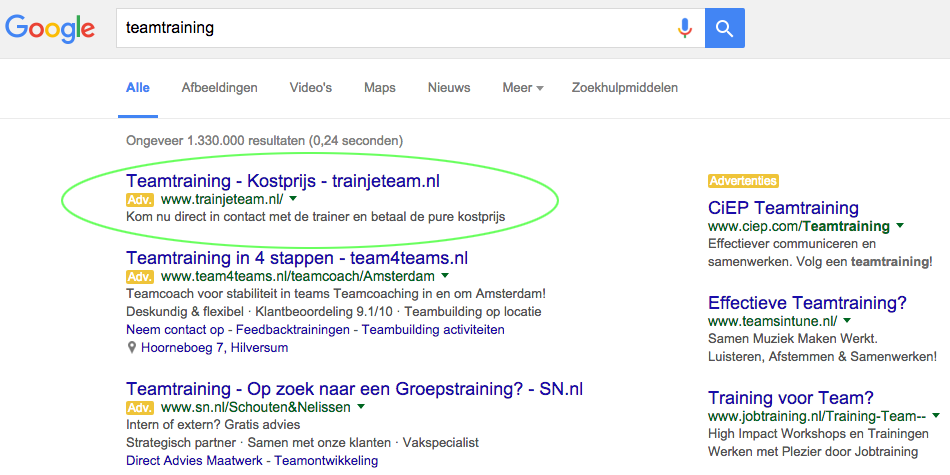The height and width of the screenshot is (475, 950).
Task: Switch to the Nieuws tab
Action: click(x=449, y=88)
